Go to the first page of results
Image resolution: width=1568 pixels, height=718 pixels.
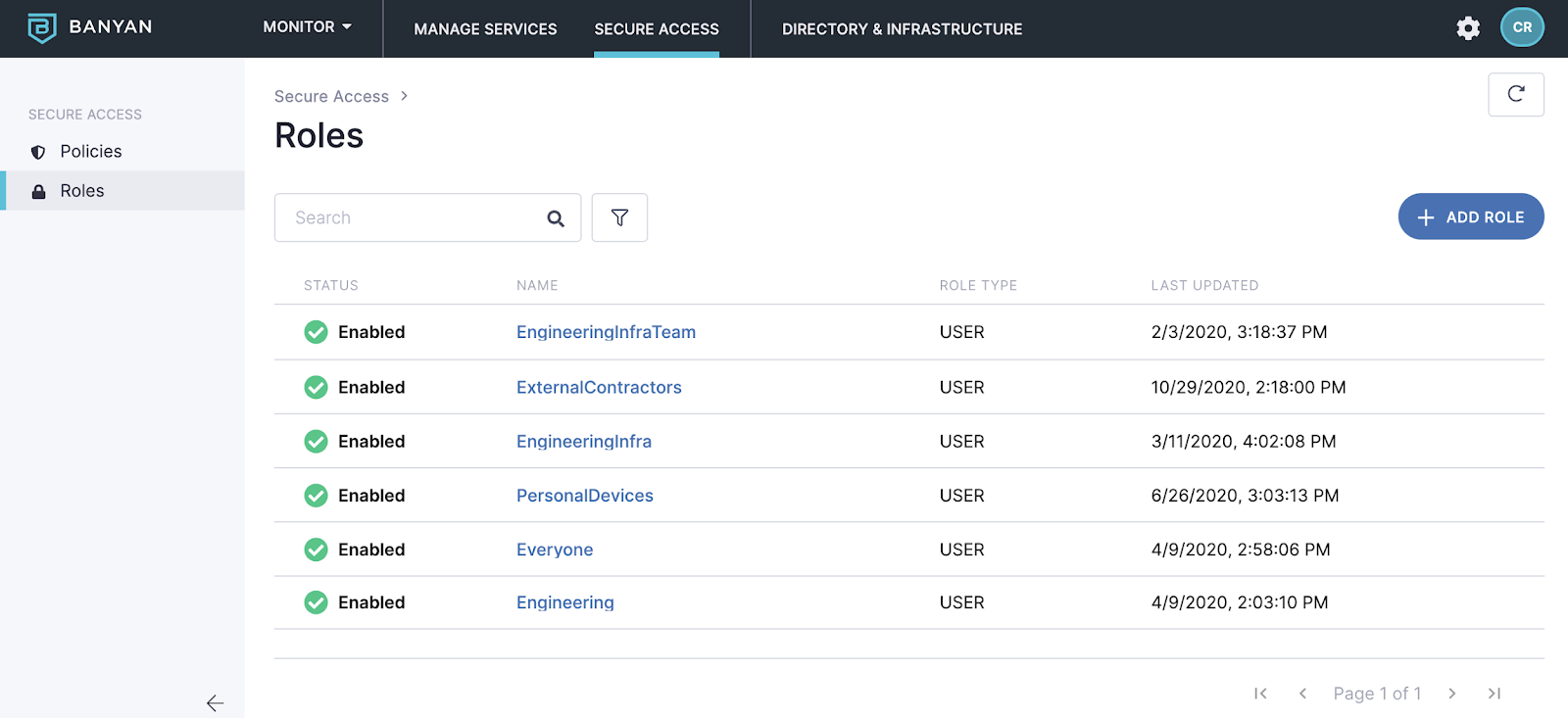tap(1260, 694)
